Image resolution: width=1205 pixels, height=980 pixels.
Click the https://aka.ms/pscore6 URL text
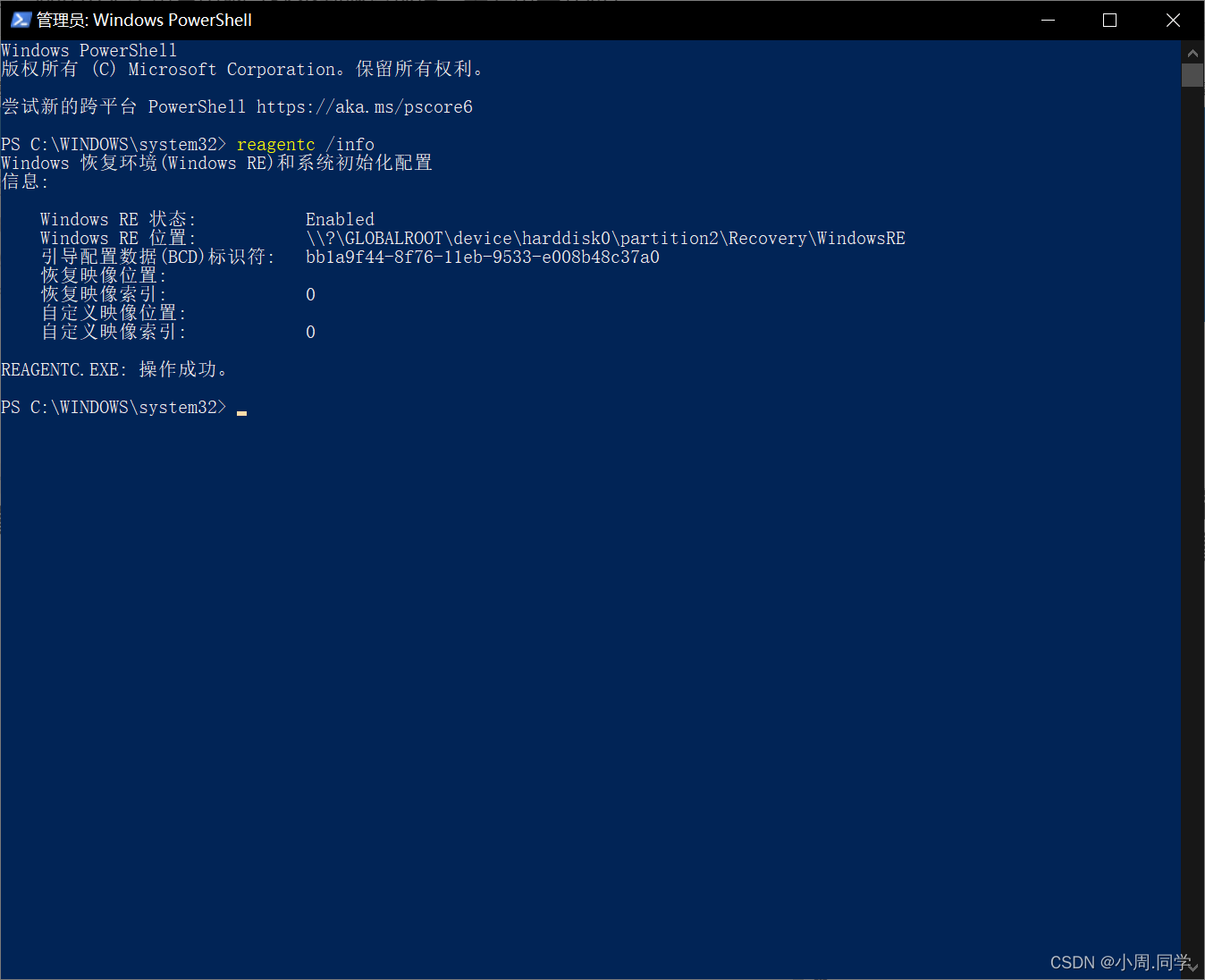[365, 106]
